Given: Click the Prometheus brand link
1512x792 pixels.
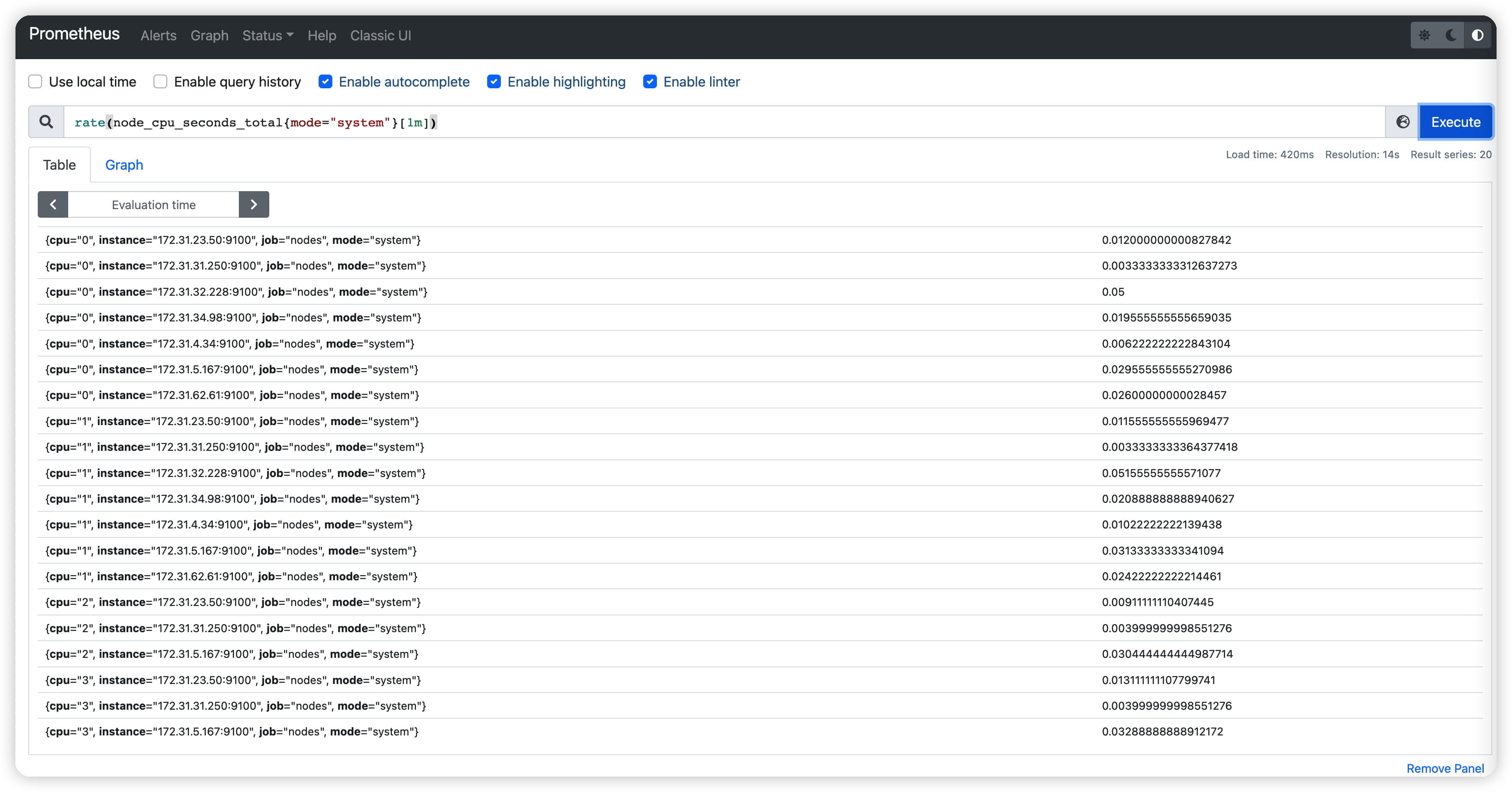Looking at the screenshot, I should point(75,34).
